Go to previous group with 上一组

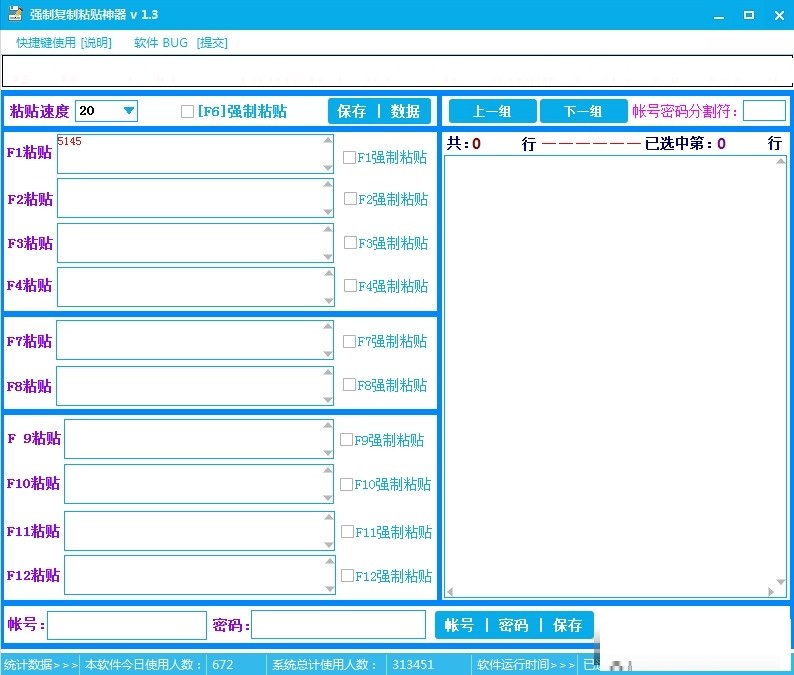point(491,111)
